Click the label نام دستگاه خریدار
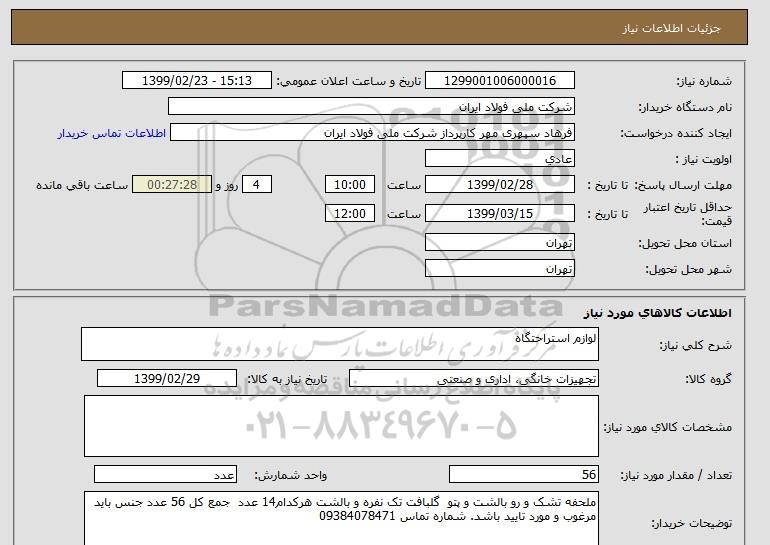 (685, 107)
